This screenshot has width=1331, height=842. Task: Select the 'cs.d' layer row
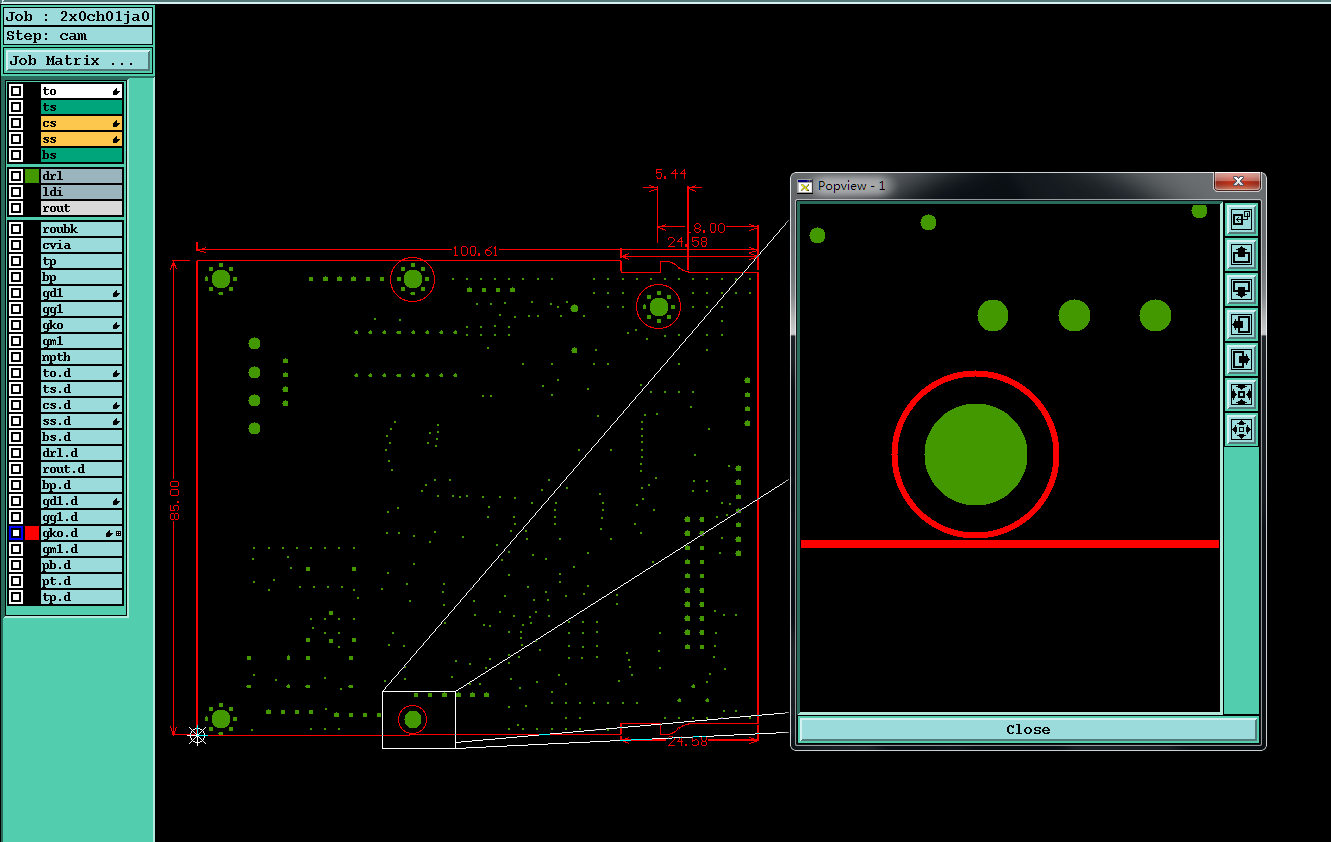82,405
